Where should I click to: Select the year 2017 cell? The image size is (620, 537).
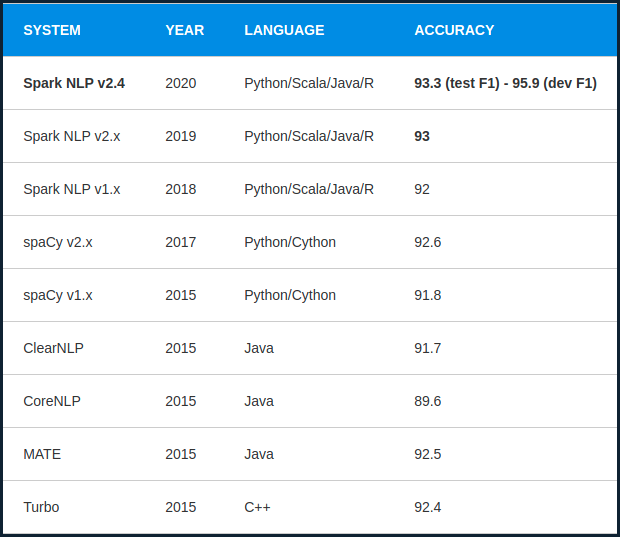pos(181,242)
